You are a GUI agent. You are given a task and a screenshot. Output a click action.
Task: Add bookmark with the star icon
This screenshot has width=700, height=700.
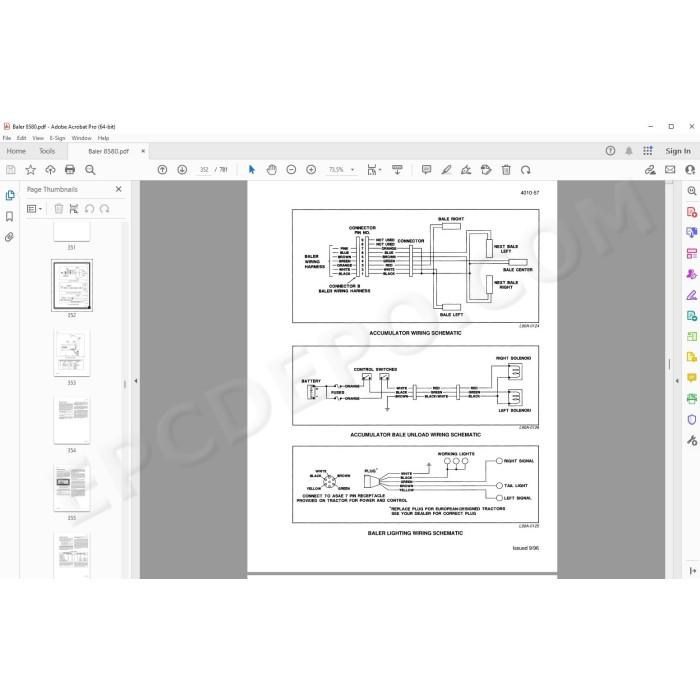(x=30, y=170)
